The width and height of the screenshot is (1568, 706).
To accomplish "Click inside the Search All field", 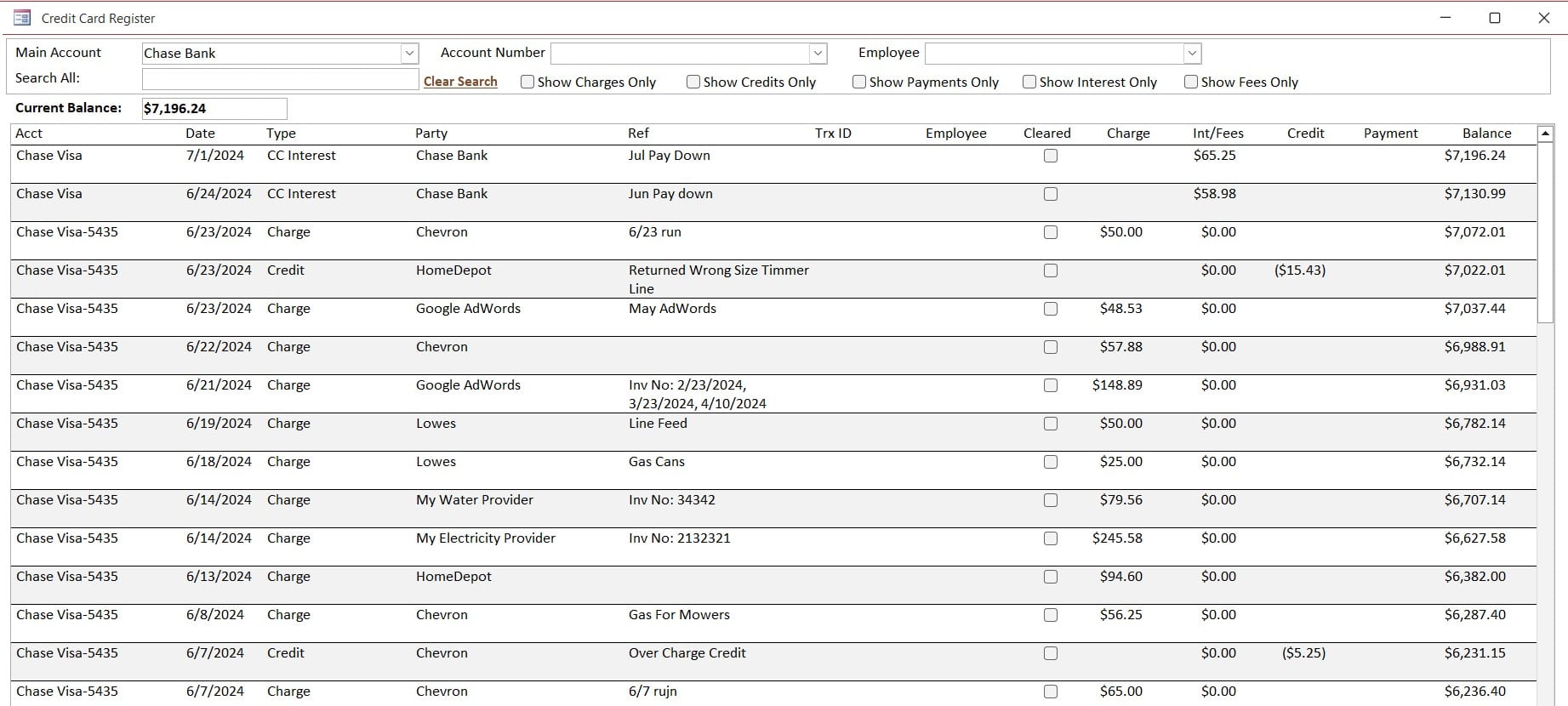I will coord(280,79).
